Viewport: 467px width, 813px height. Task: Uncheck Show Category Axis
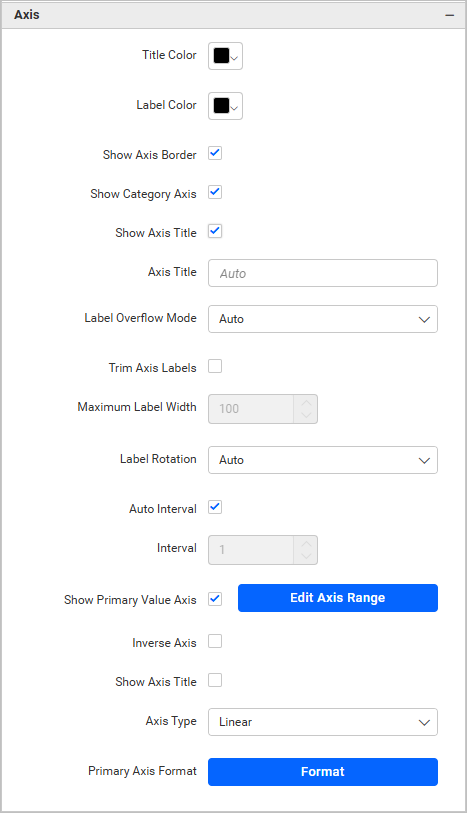click(215, 192)
